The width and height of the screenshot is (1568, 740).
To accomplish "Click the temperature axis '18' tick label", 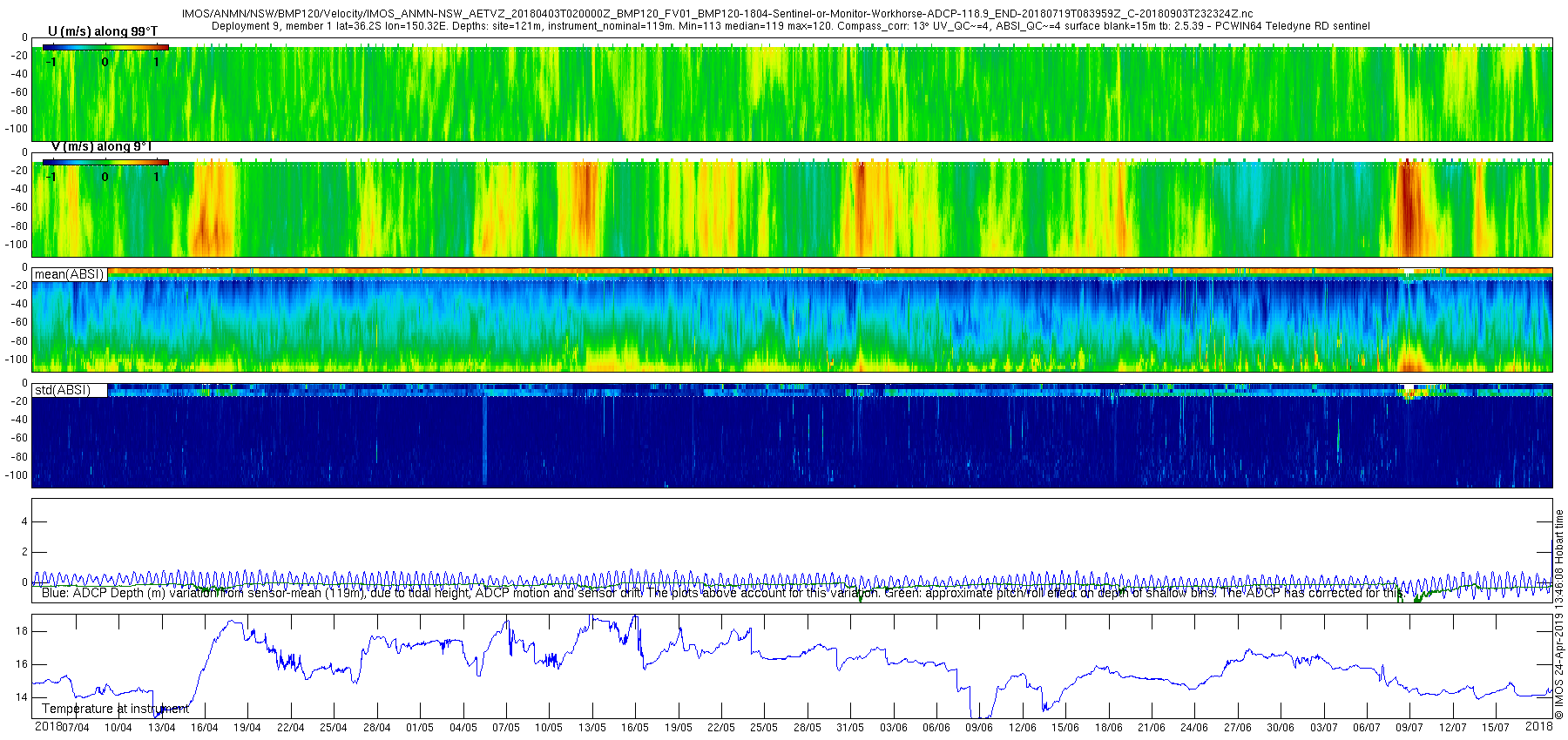I will pyautogui.click(x=23, y=631).
